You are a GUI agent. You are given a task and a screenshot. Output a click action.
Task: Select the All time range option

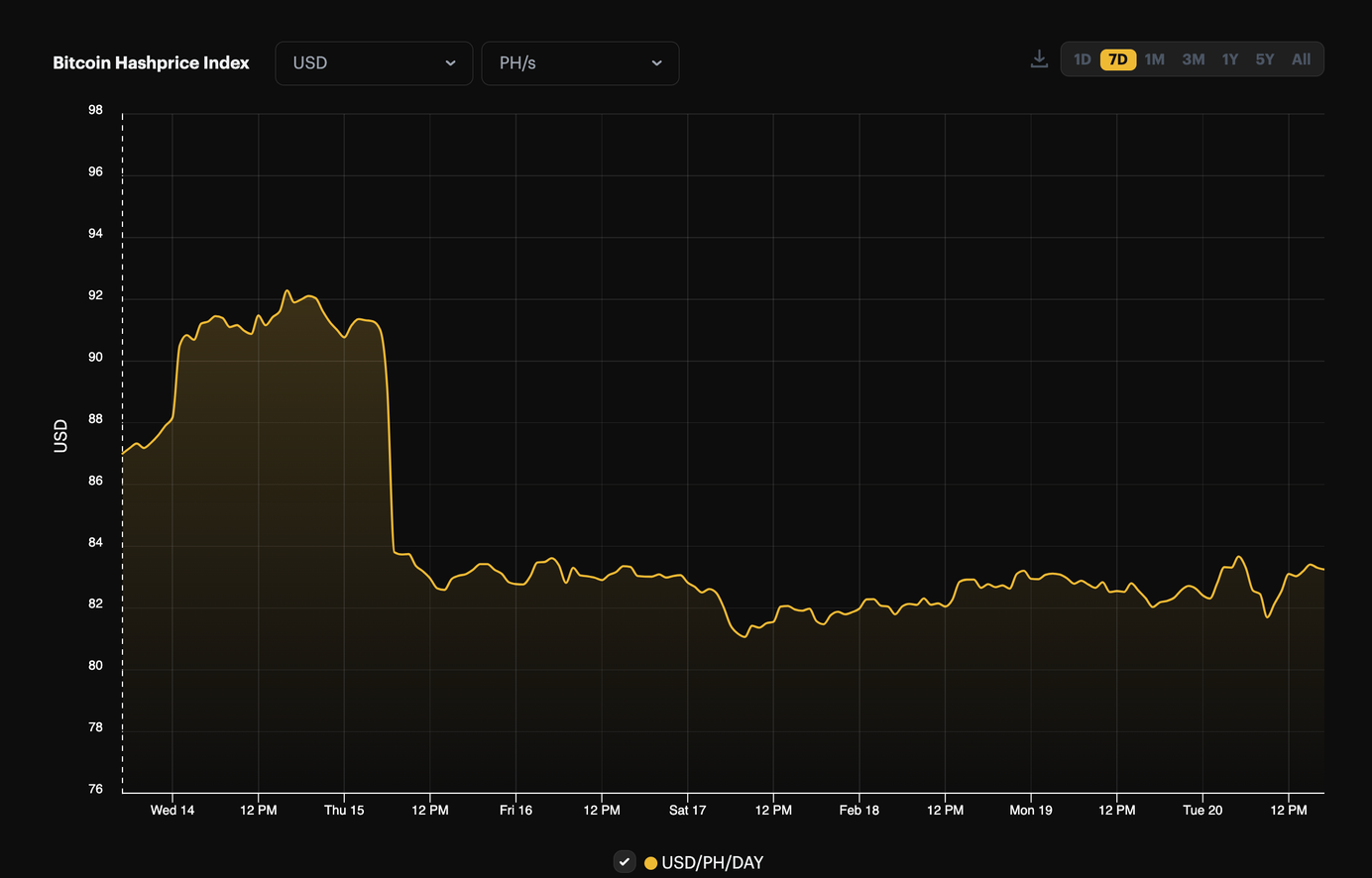tap(1301, 58)
